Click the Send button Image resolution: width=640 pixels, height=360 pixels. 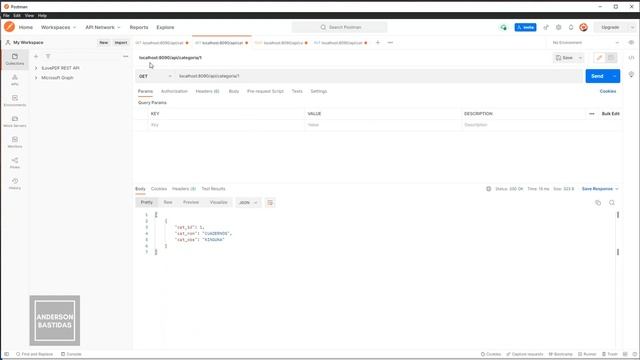[597, 76]
